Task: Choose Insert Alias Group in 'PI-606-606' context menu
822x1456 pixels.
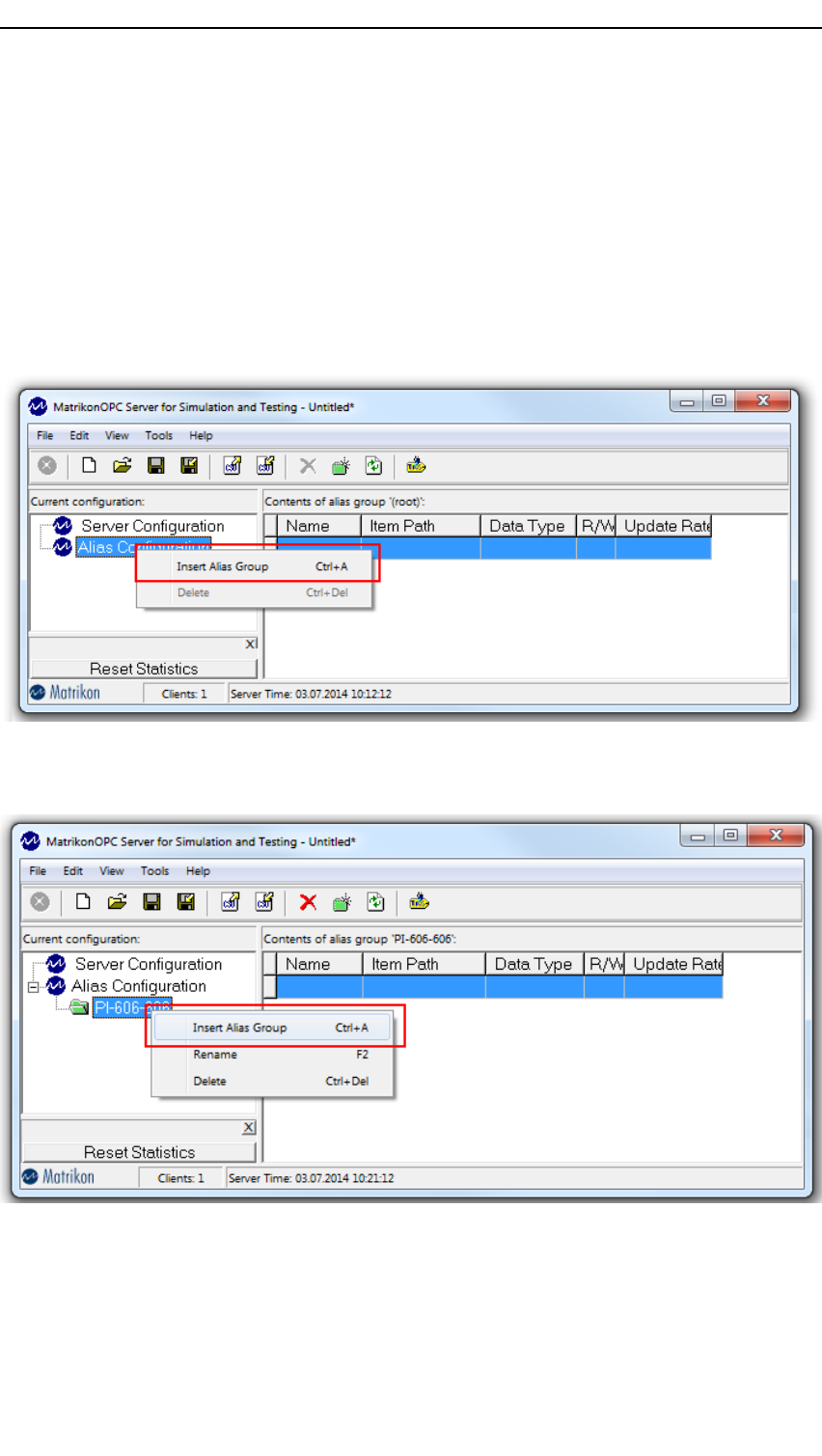Action: click(273, 1028)
